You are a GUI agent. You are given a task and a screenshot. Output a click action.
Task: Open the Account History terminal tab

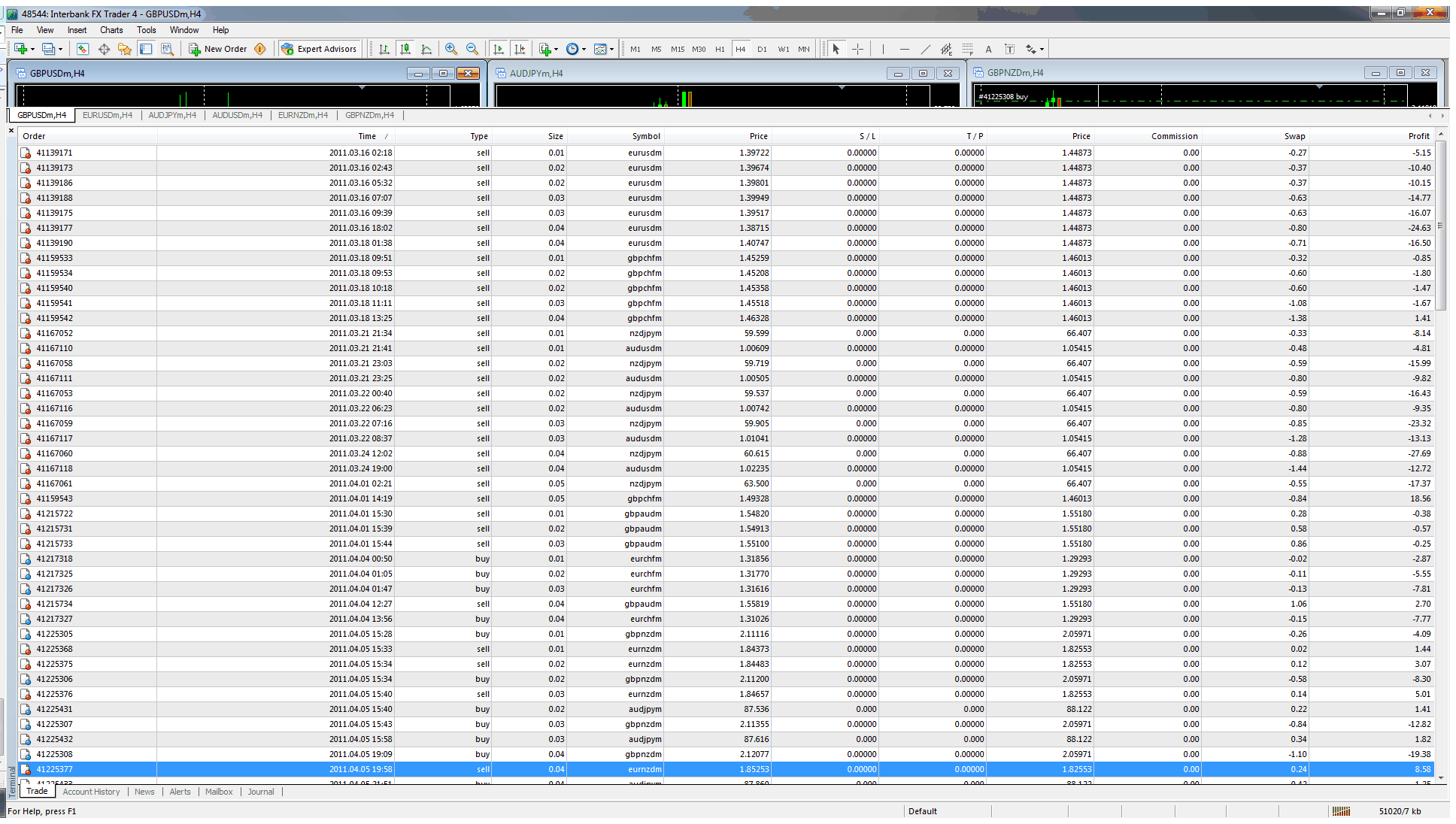(x=91, y=792)
